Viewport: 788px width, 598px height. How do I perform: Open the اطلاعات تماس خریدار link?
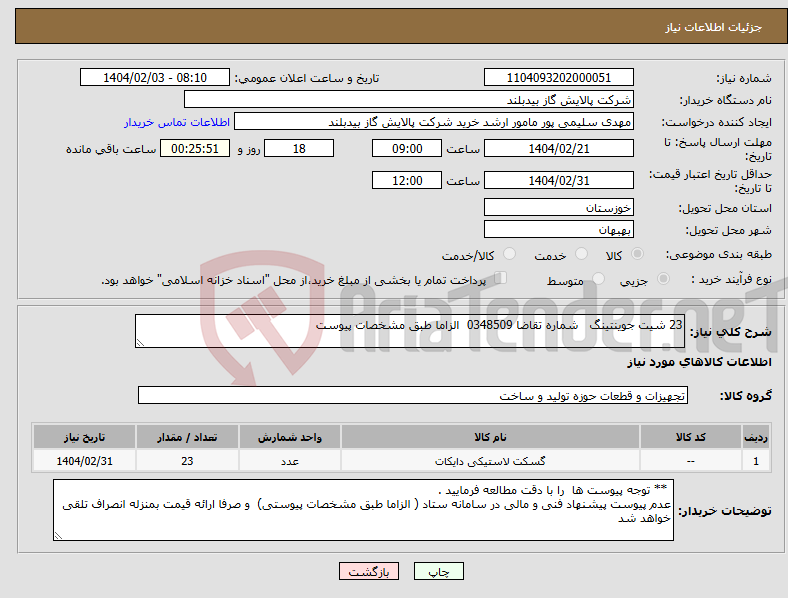click(177, 122)
